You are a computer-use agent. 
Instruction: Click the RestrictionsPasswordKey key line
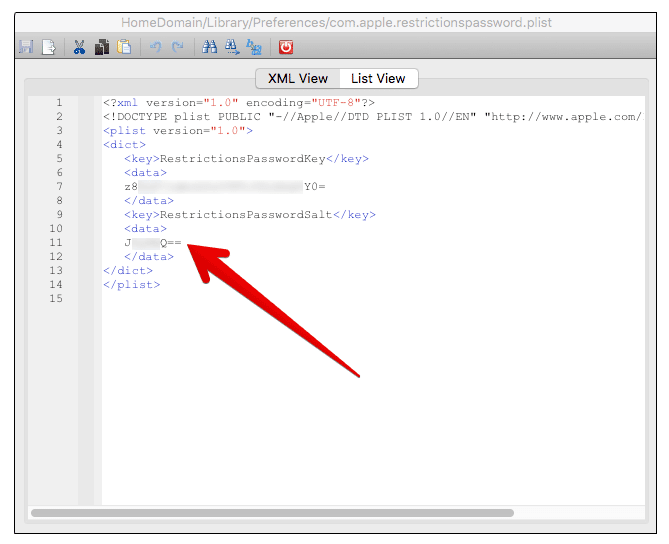pos(246,159)
